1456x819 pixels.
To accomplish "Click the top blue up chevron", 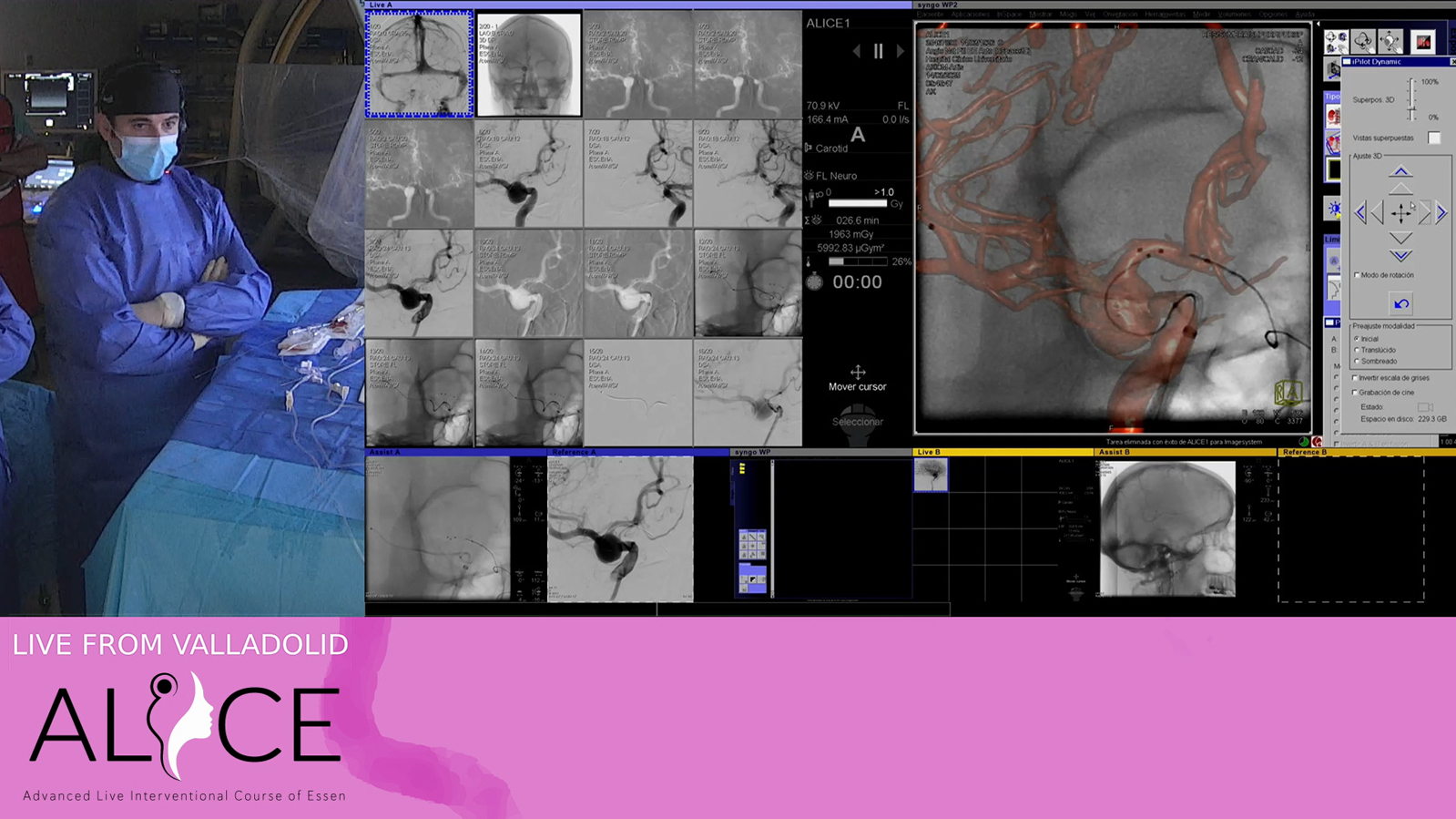I will pos(1400,171).
